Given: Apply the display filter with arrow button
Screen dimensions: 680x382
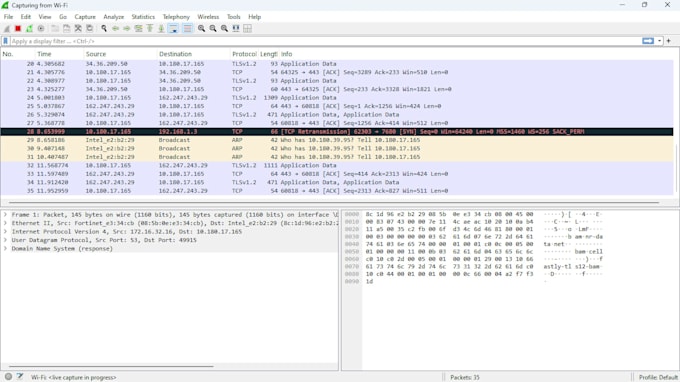Looking at the screenshot, I should coord(648,41).
